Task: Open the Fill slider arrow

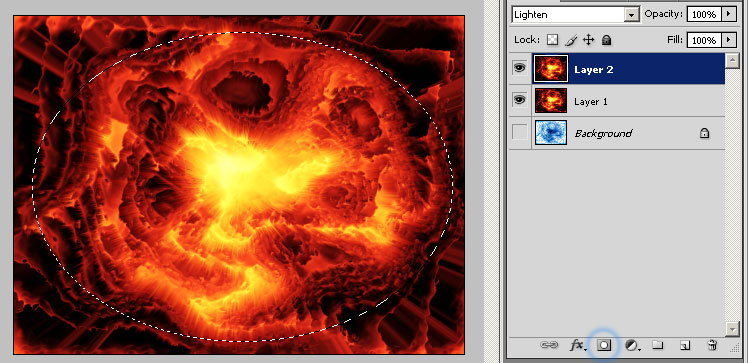Action: [x=728, y=40]
